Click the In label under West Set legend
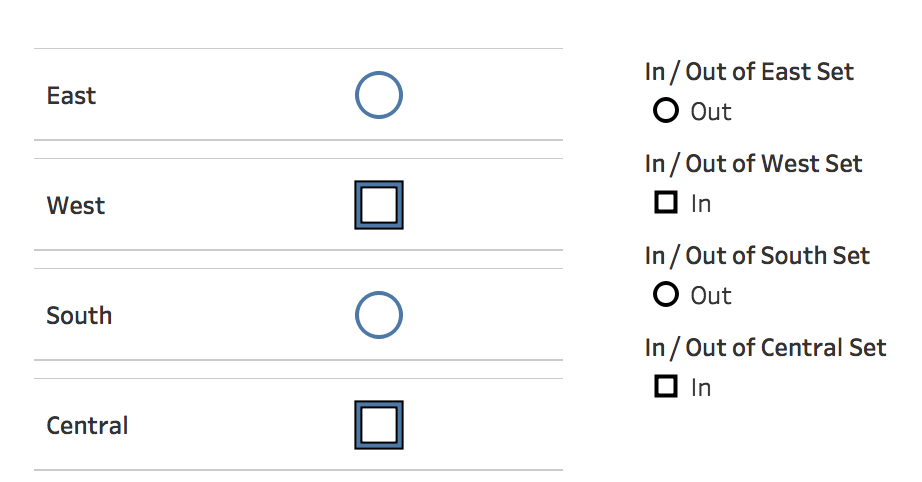The height and width of the screenshot is (482, 922). 701,204
